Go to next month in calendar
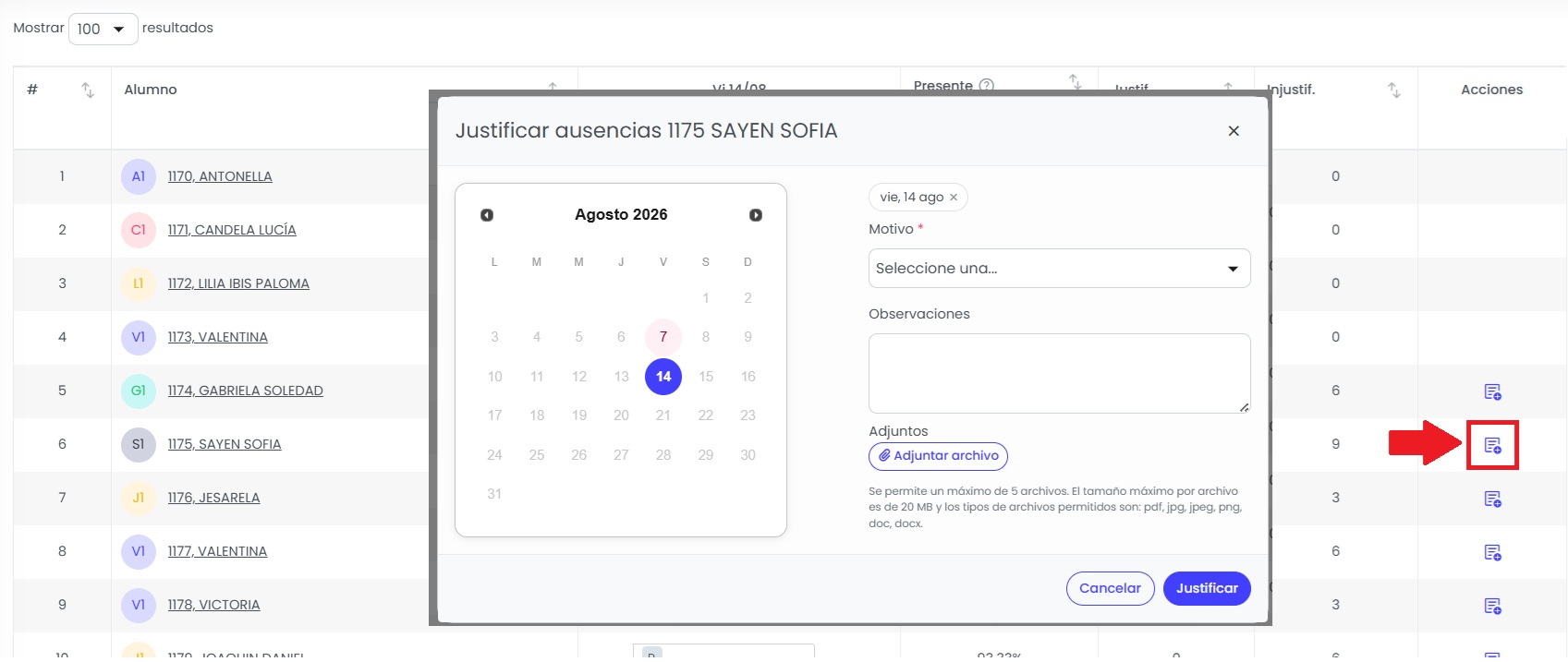 tap(756, 215)
